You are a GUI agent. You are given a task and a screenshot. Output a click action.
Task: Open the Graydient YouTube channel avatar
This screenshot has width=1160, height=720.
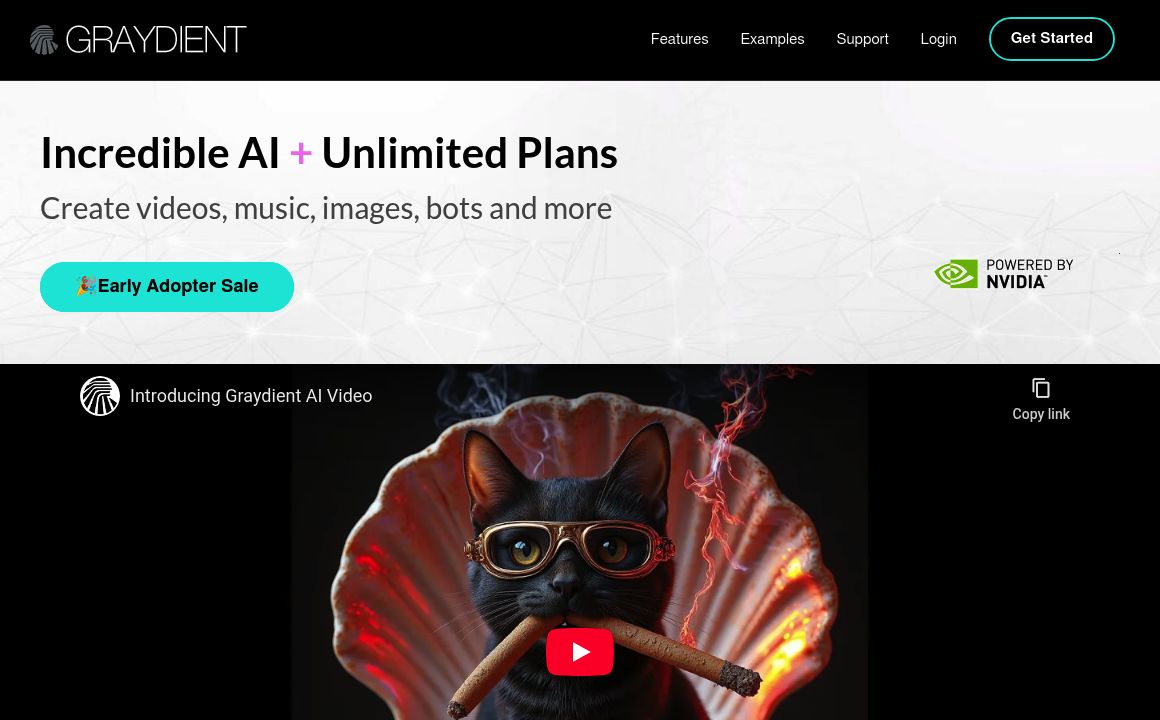[100, 396]
